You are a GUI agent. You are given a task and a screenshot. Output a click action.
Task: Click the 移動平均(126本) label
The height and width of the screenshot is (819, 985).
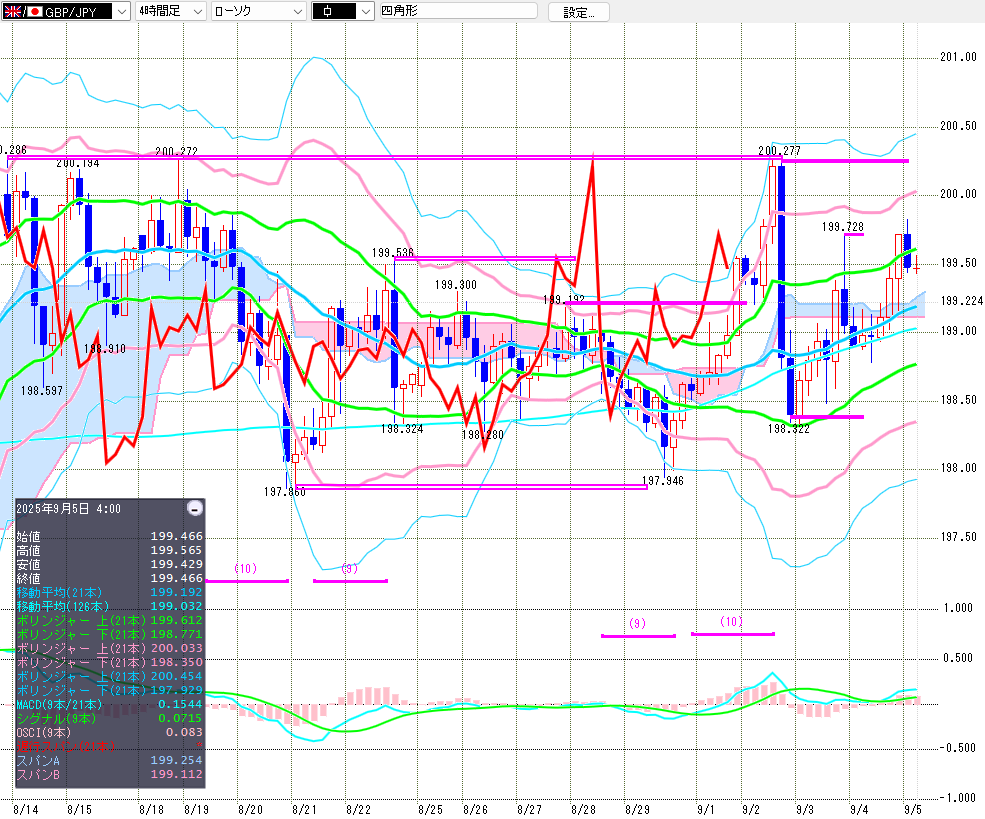(63, 606)
